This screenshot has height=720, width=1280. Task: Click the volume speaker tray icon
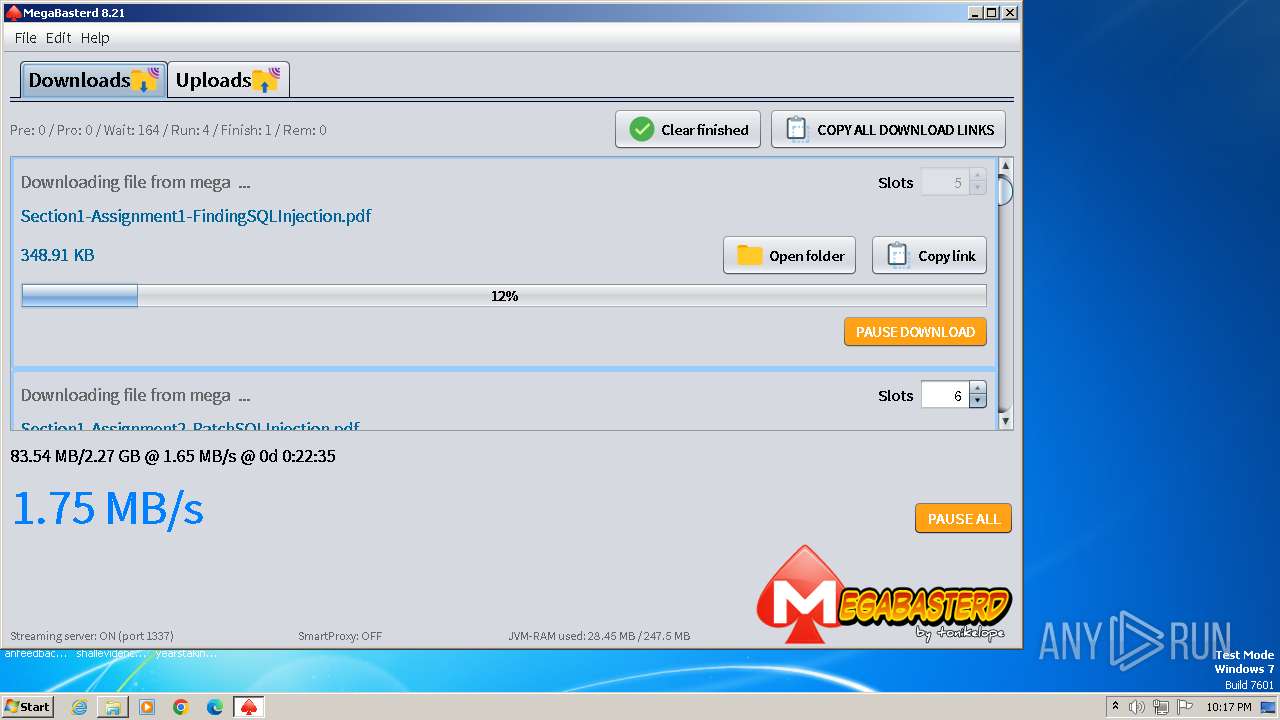[1137, 707]
